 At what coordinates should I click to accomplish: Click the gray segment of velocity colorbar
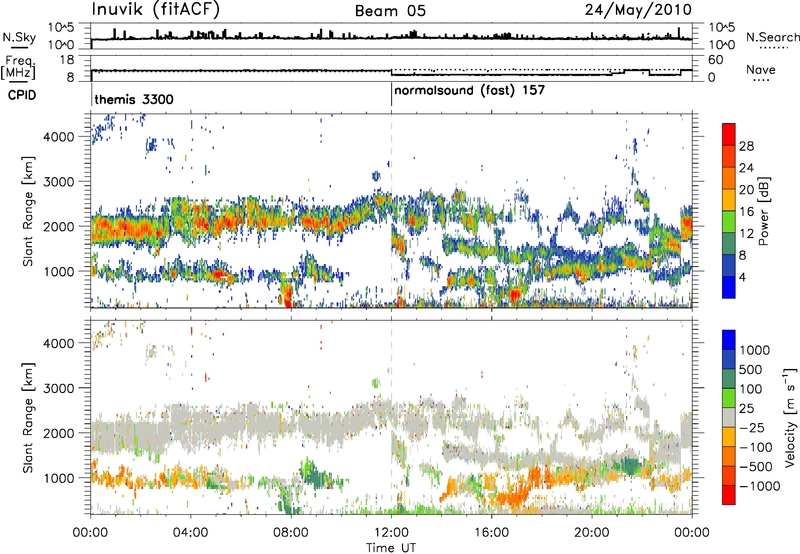(x=729, y=418)
